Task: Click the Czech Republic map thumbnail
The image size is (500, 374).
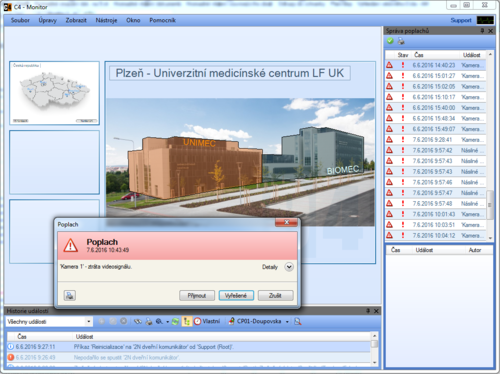Action: click(x=54, y=93)
